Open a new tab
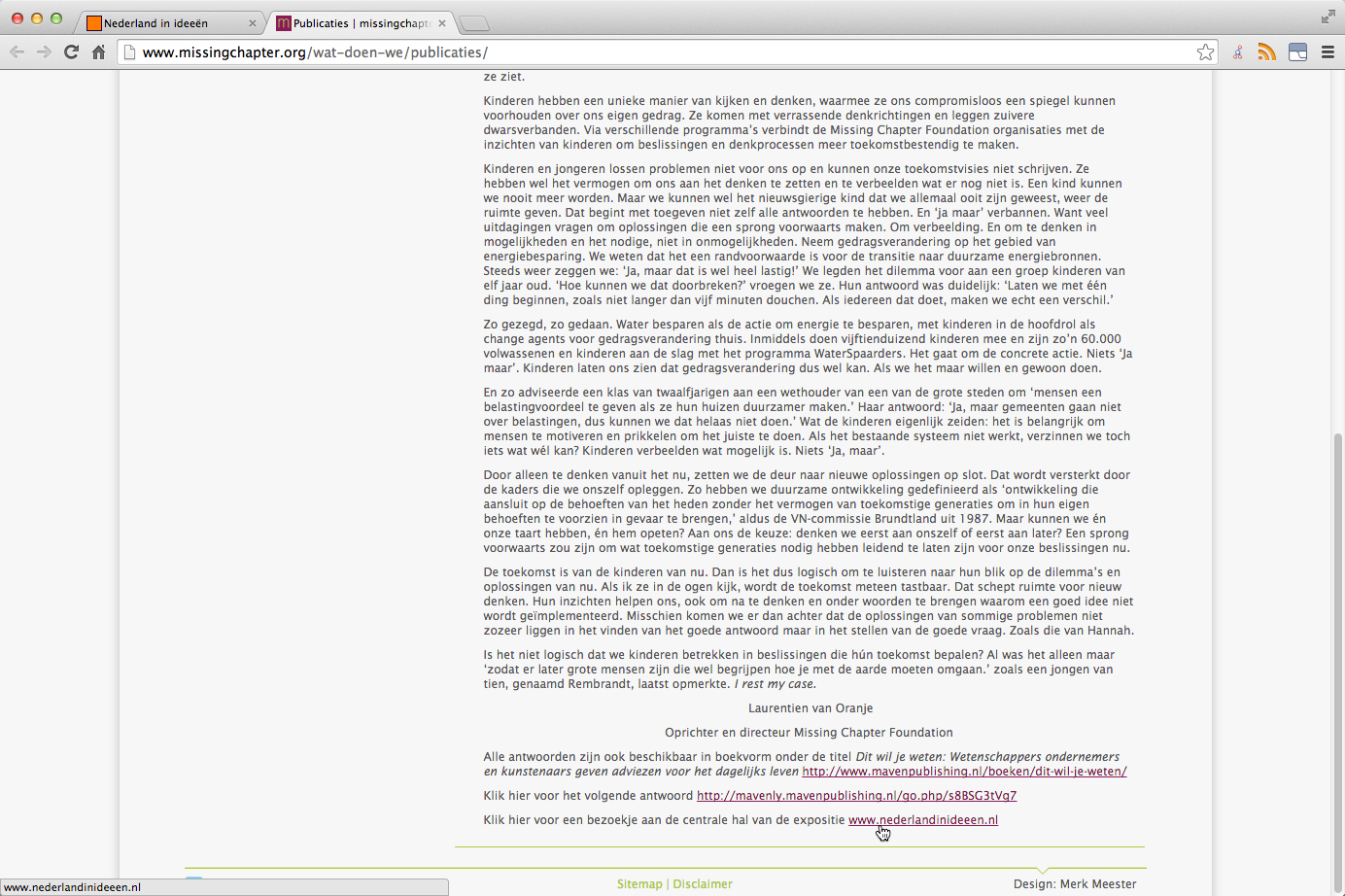The height and width of the screenshot is (896, 1345). [474, 23]
